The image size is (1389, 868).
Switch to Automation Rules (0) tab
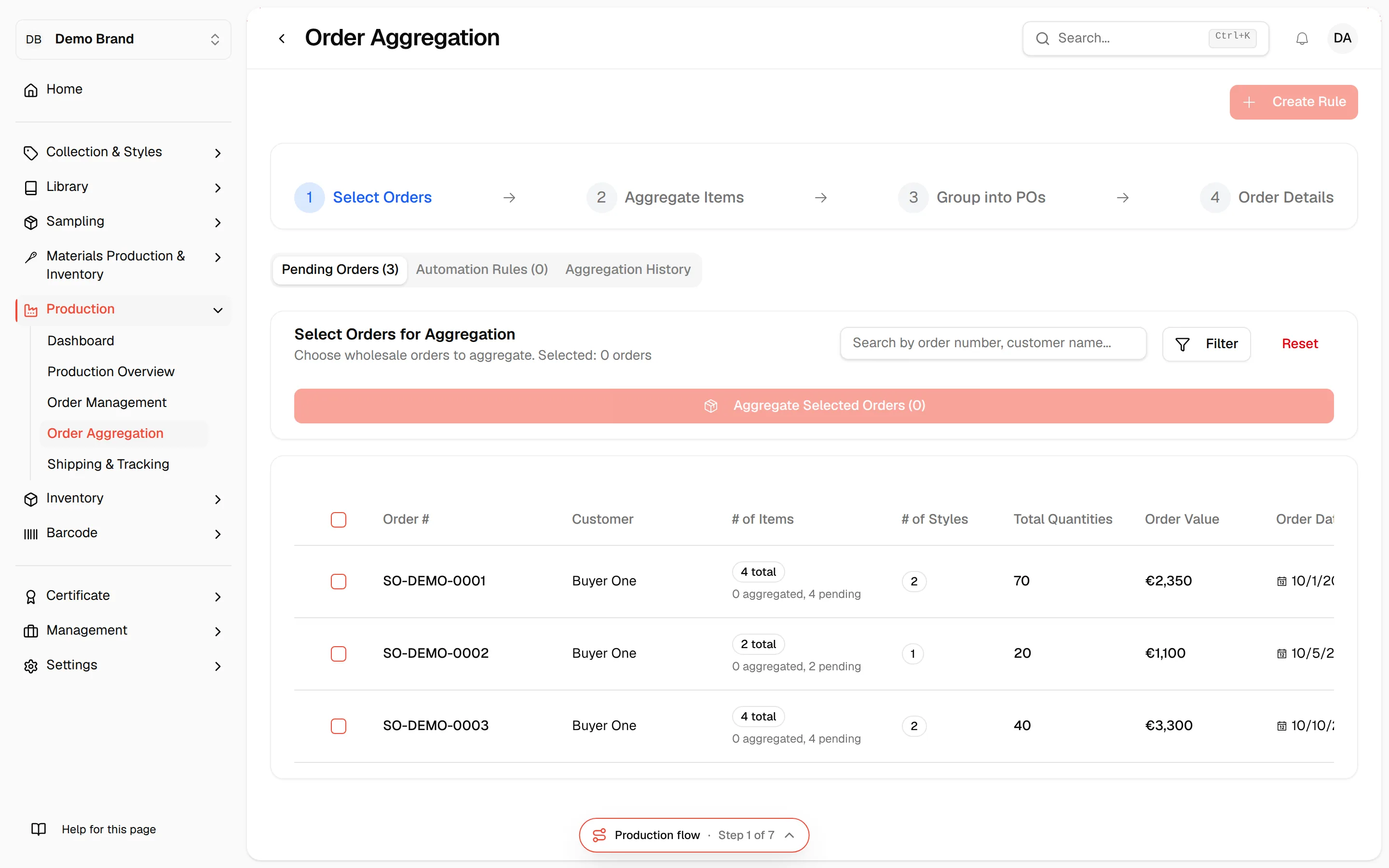click(x=481, y=270)
